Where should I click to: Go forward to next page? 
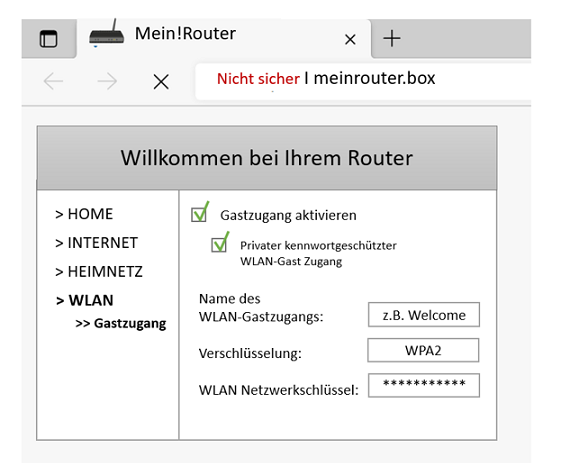pos(107,81)
